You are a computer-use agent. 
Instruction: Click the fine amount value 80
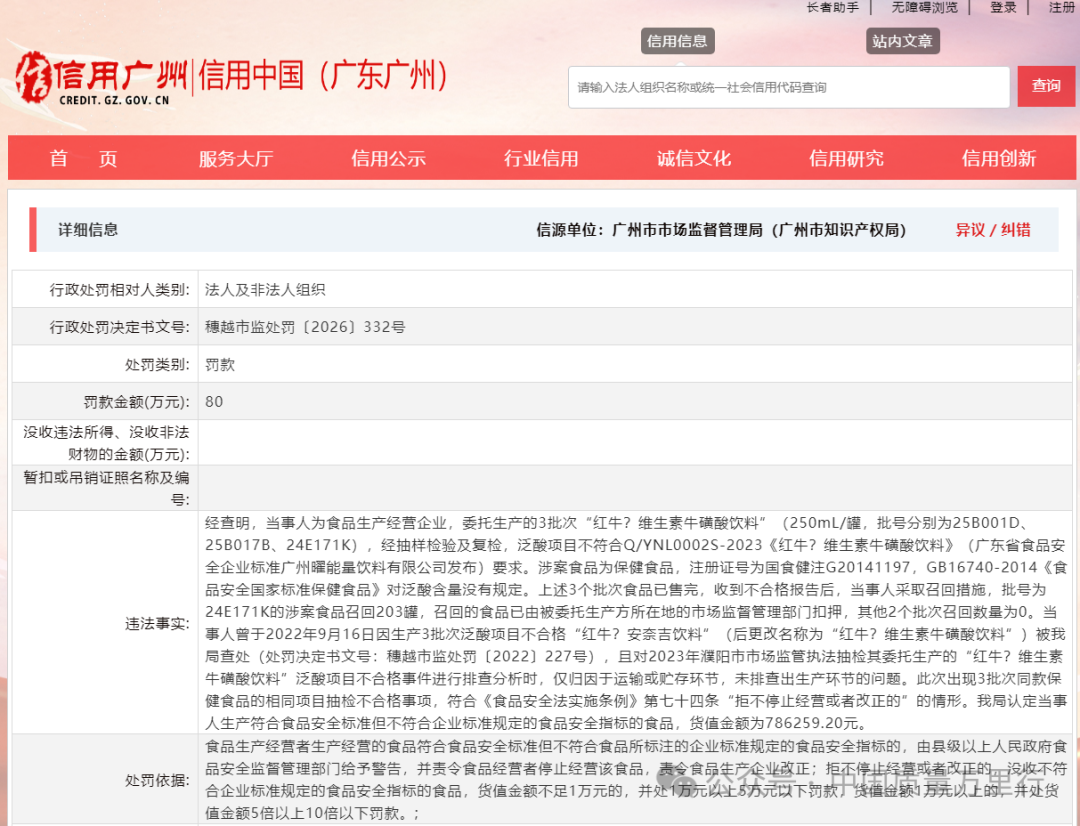tap(214, 402)
